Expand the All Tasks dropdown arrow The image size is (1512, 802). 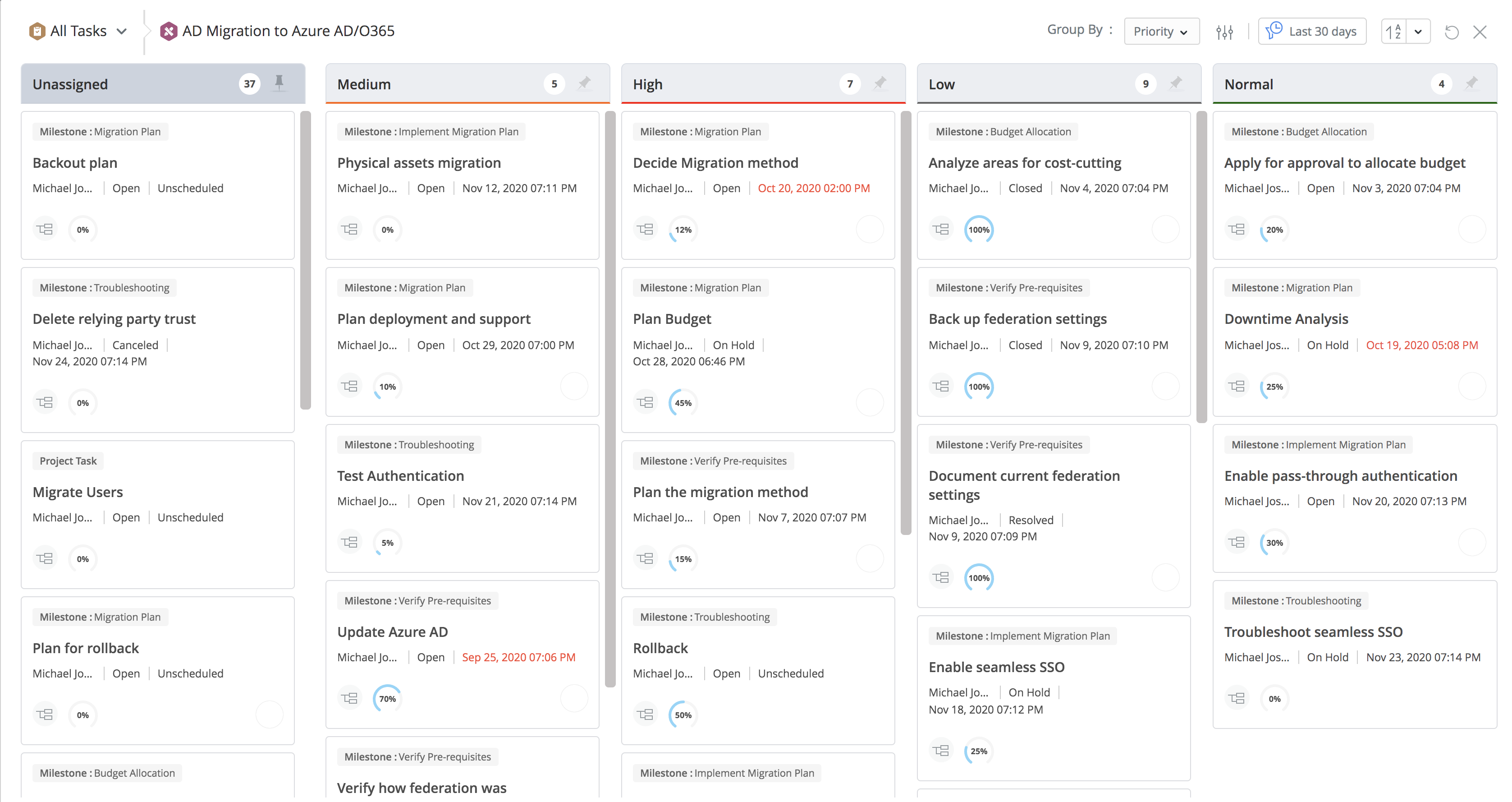[122, 31]
